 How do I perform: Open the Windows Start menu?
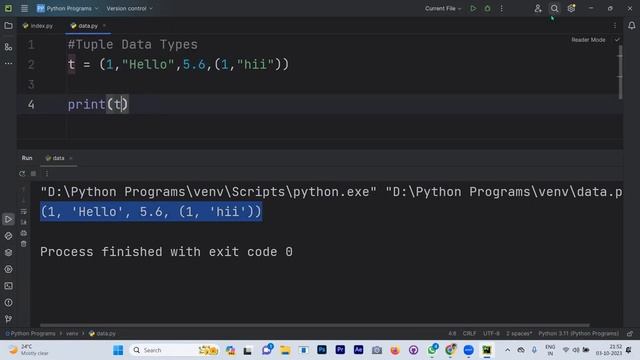[118, 350]
